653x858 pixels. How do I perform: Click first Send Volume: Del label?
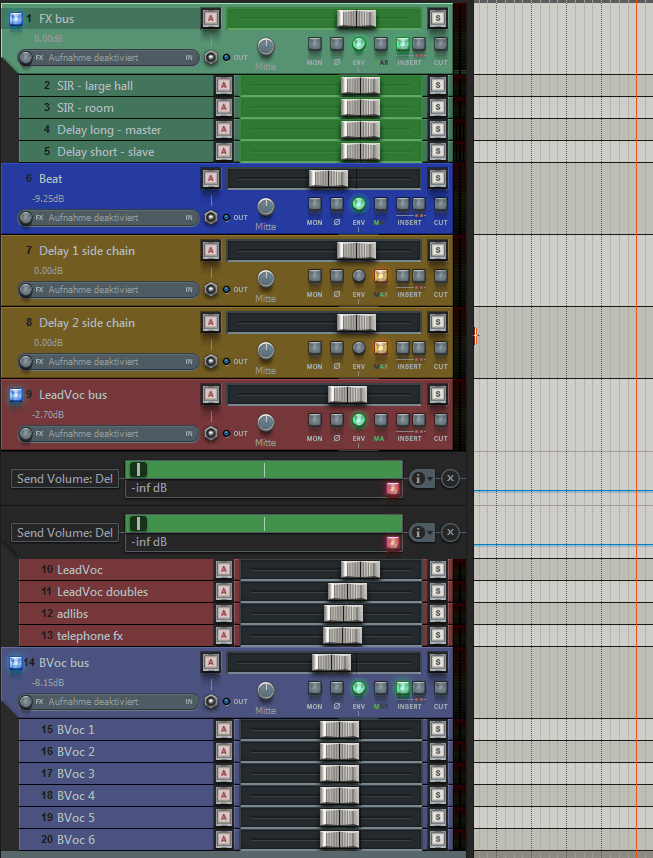65,479
